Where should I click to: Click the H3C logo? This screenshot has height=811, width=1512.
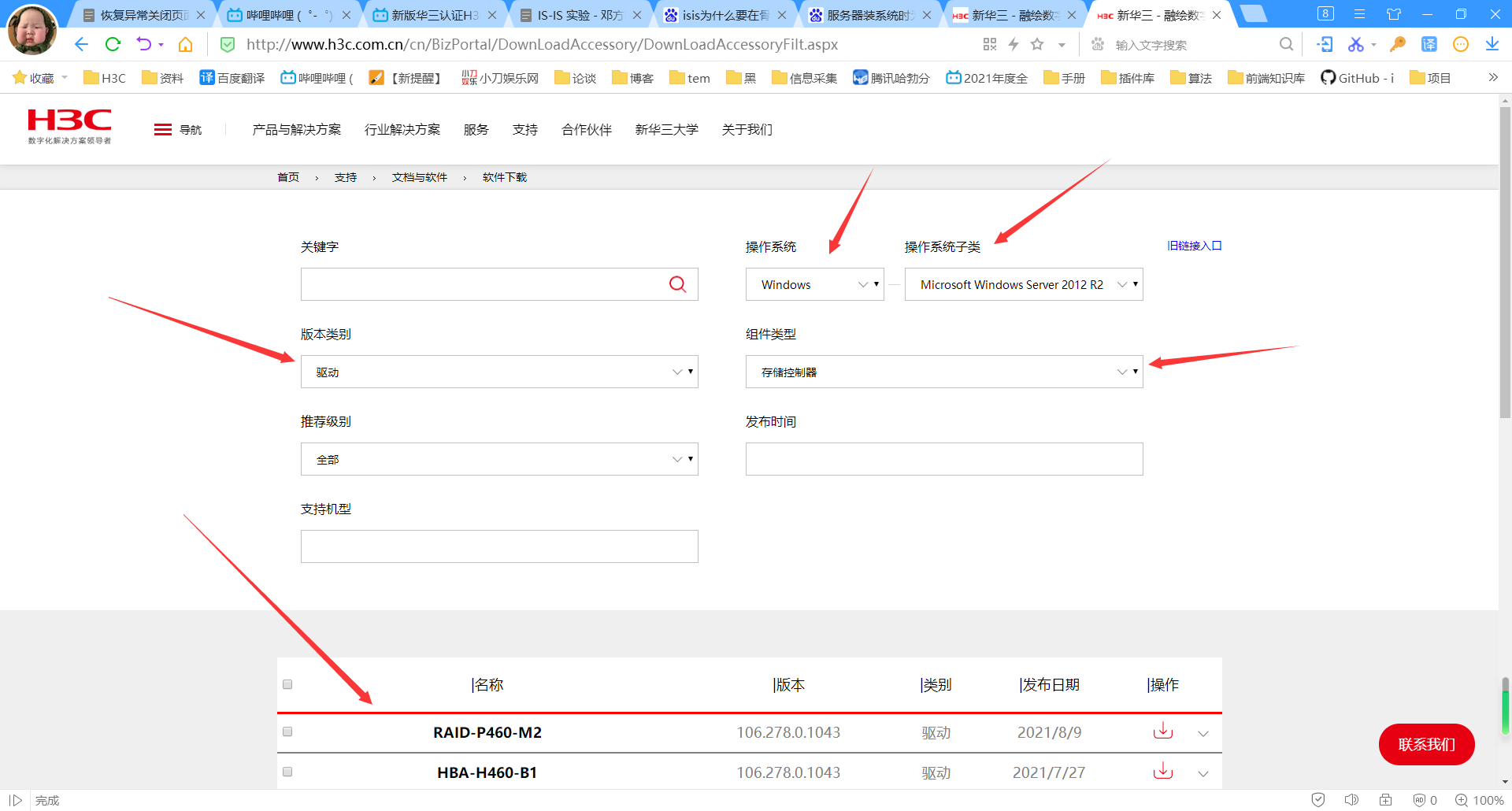point(69,126)
